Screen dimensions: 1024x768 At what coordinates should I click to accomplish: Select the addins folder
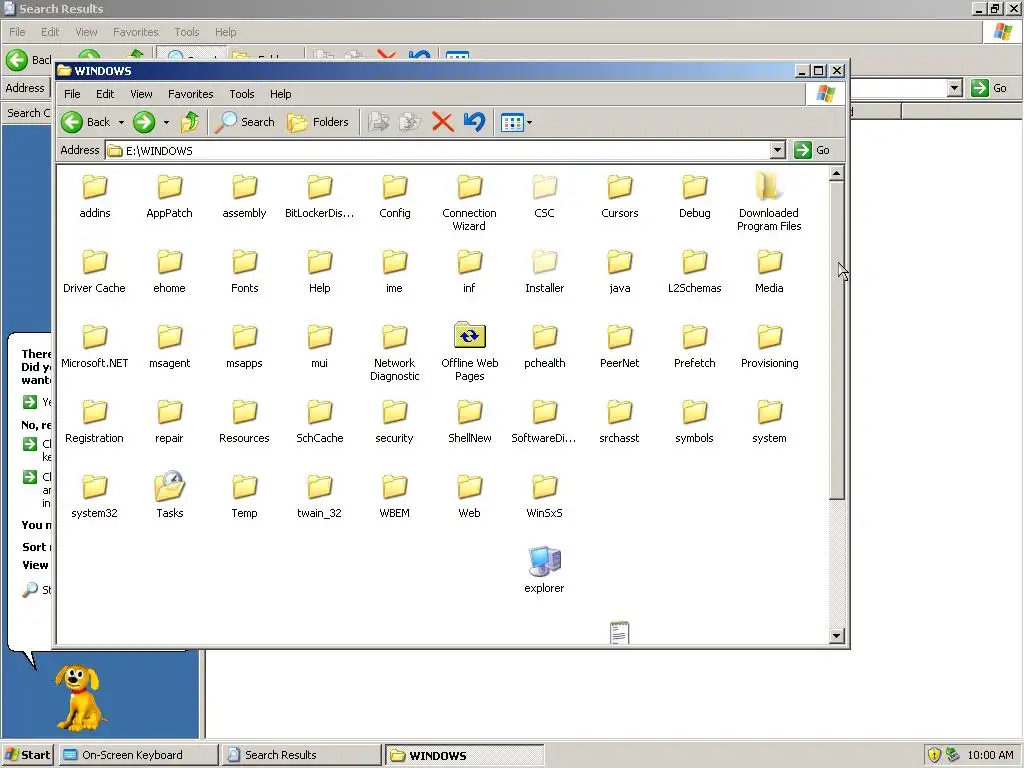coord(95,196)
